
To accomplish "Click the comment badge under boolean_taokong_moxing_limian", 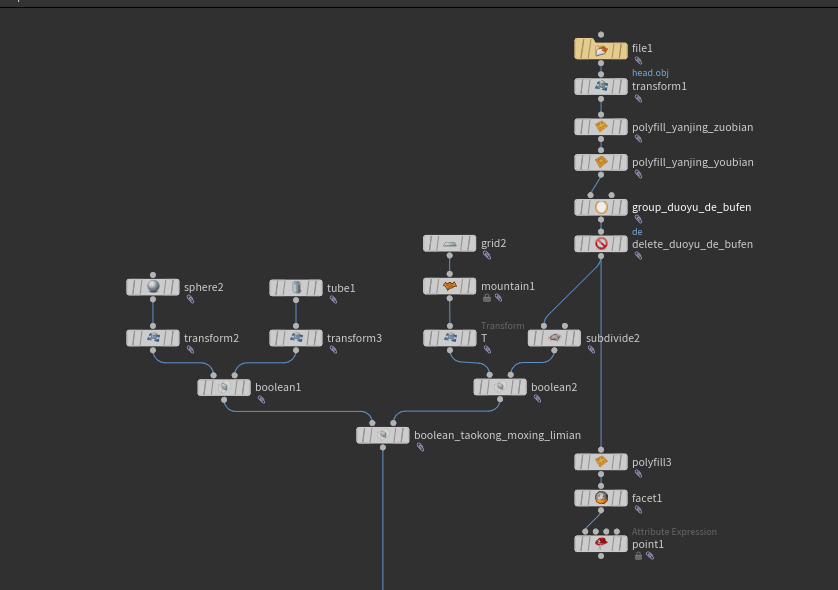I will click(x=421, y=447).
